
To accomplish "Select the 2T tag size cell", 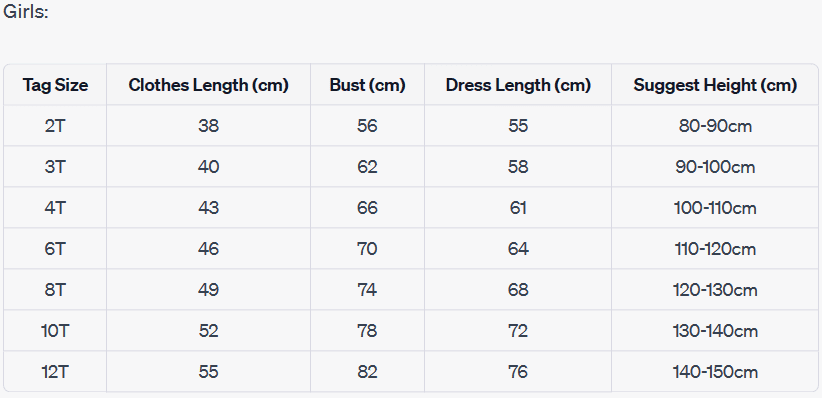I will pyautogui.click(x=55, y=126).
